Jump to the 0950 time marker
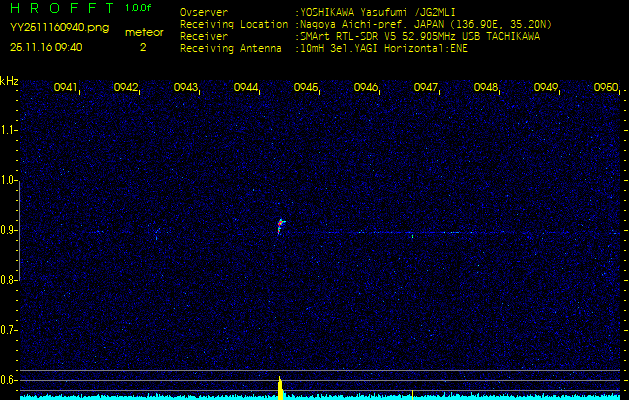Image resolution: width=629 pixels, height=400 pixels. point(605,88)
